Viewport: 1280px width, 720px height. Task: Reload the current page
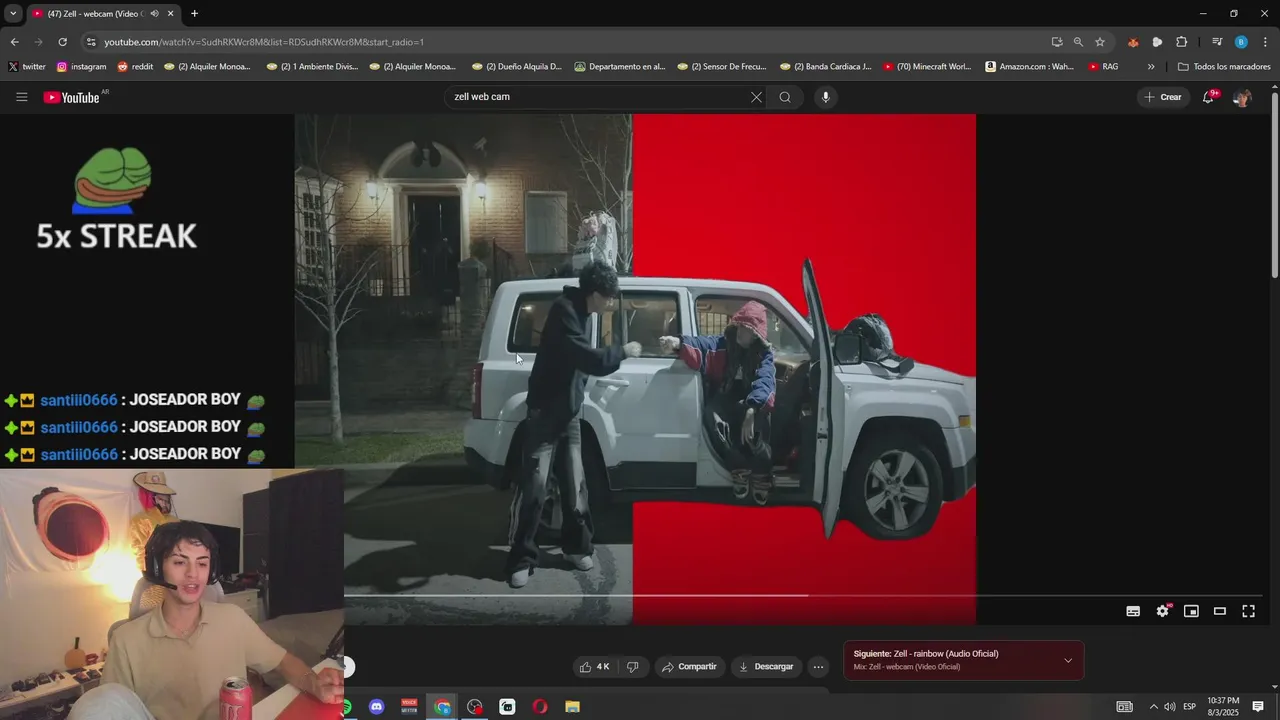point(62,42)
